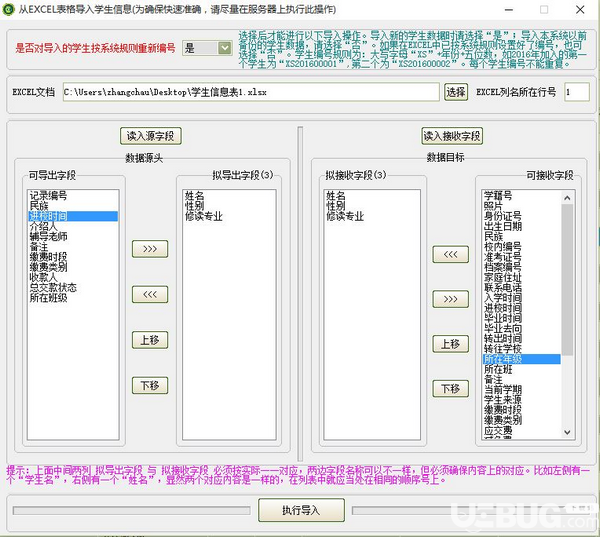
Task: Select 所在年级 in 可接收字段 list
Action: 522,359
